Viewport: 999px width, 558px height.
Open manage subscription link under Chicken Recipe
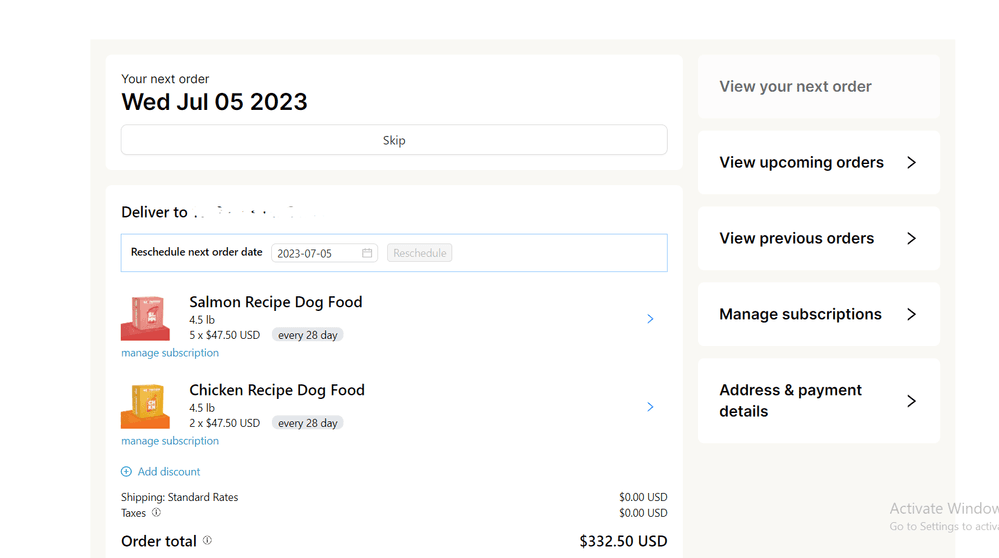coord(170,441)
